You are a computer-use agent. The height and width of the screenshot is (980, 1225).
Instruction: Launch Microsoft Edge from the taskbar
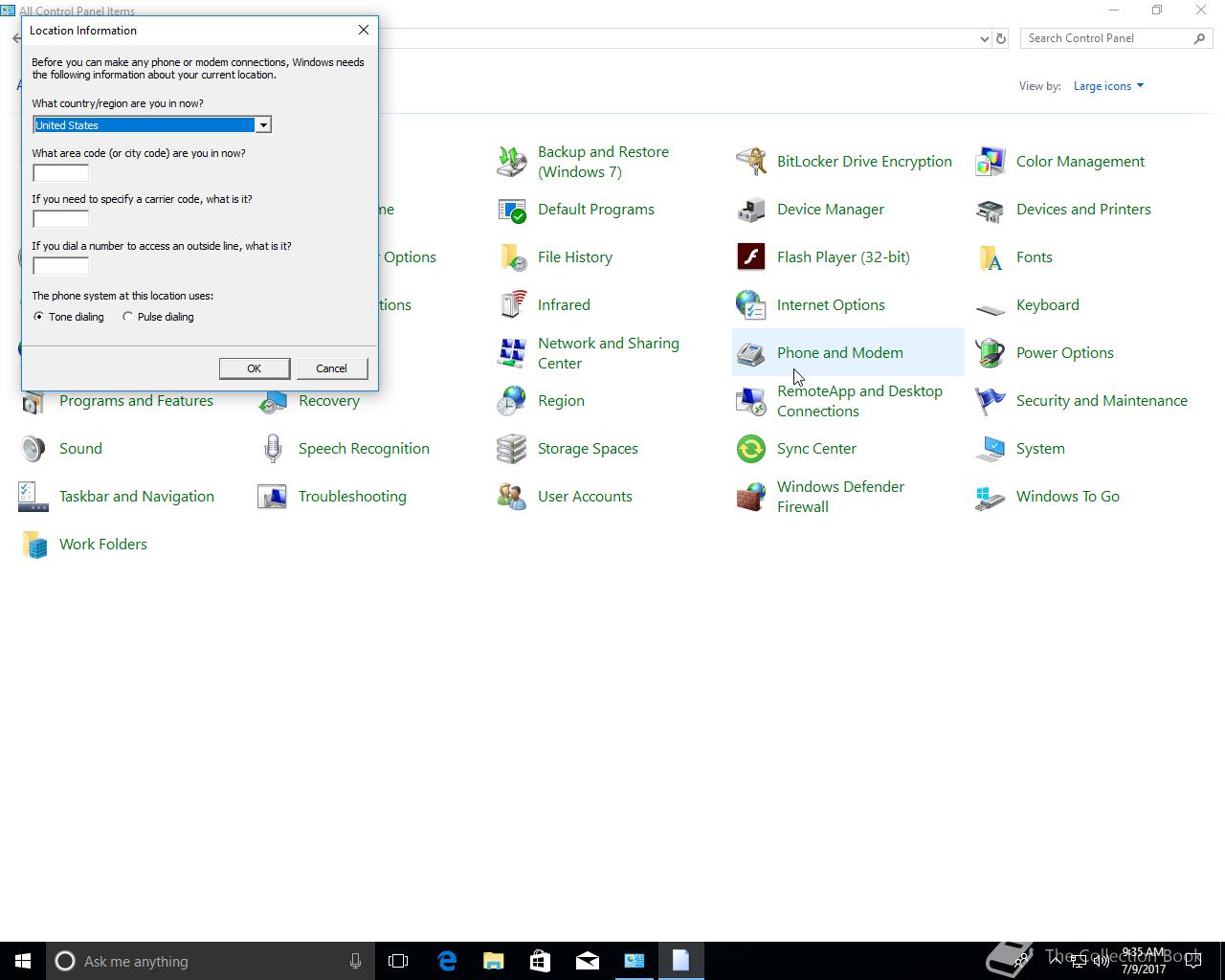pos(446,961)
